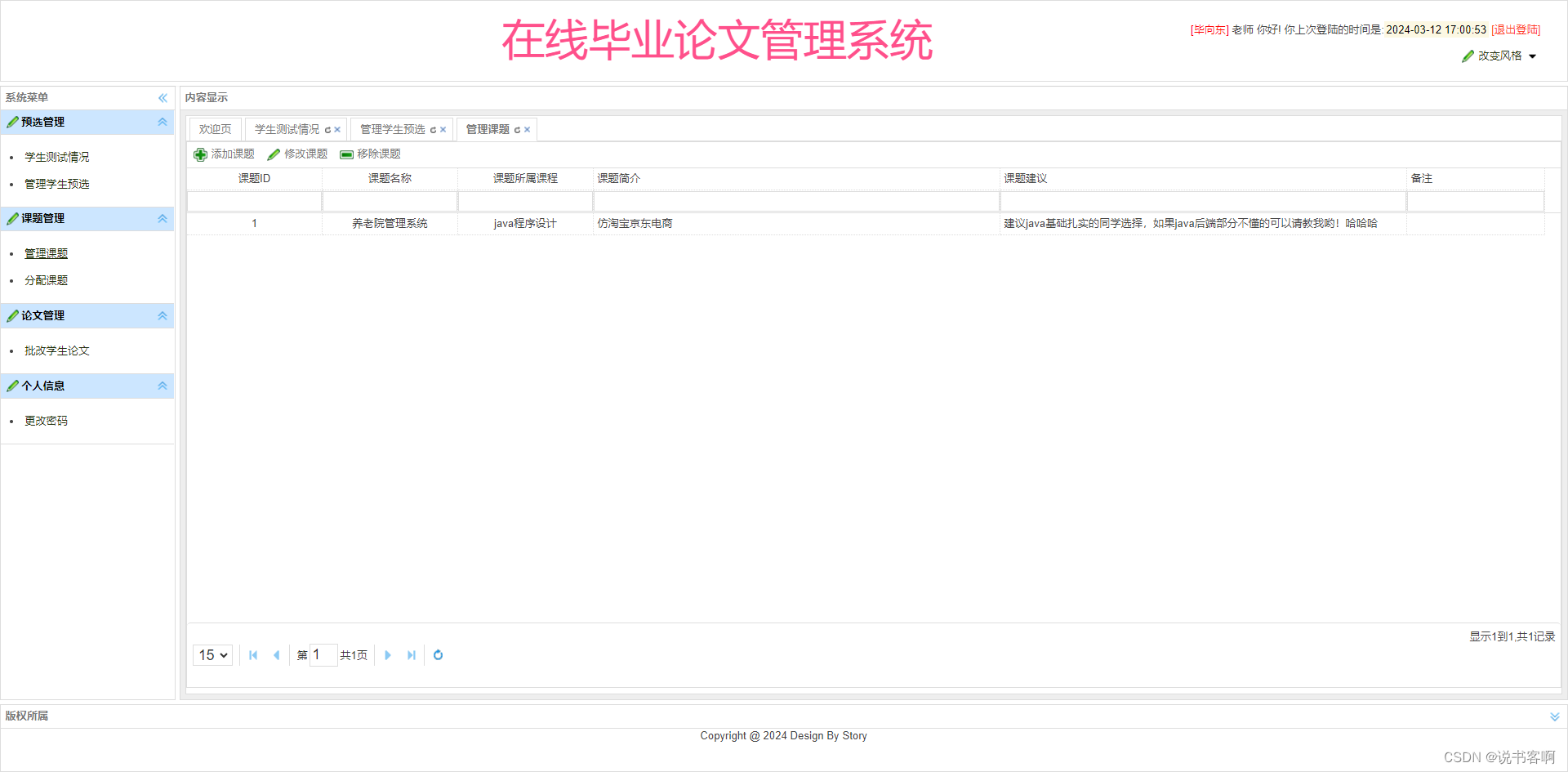Switch to the 学生测试情况 tab
The width and height of the screenshot is (1568, 772).
pyautogui.click(x=287, y=129)
